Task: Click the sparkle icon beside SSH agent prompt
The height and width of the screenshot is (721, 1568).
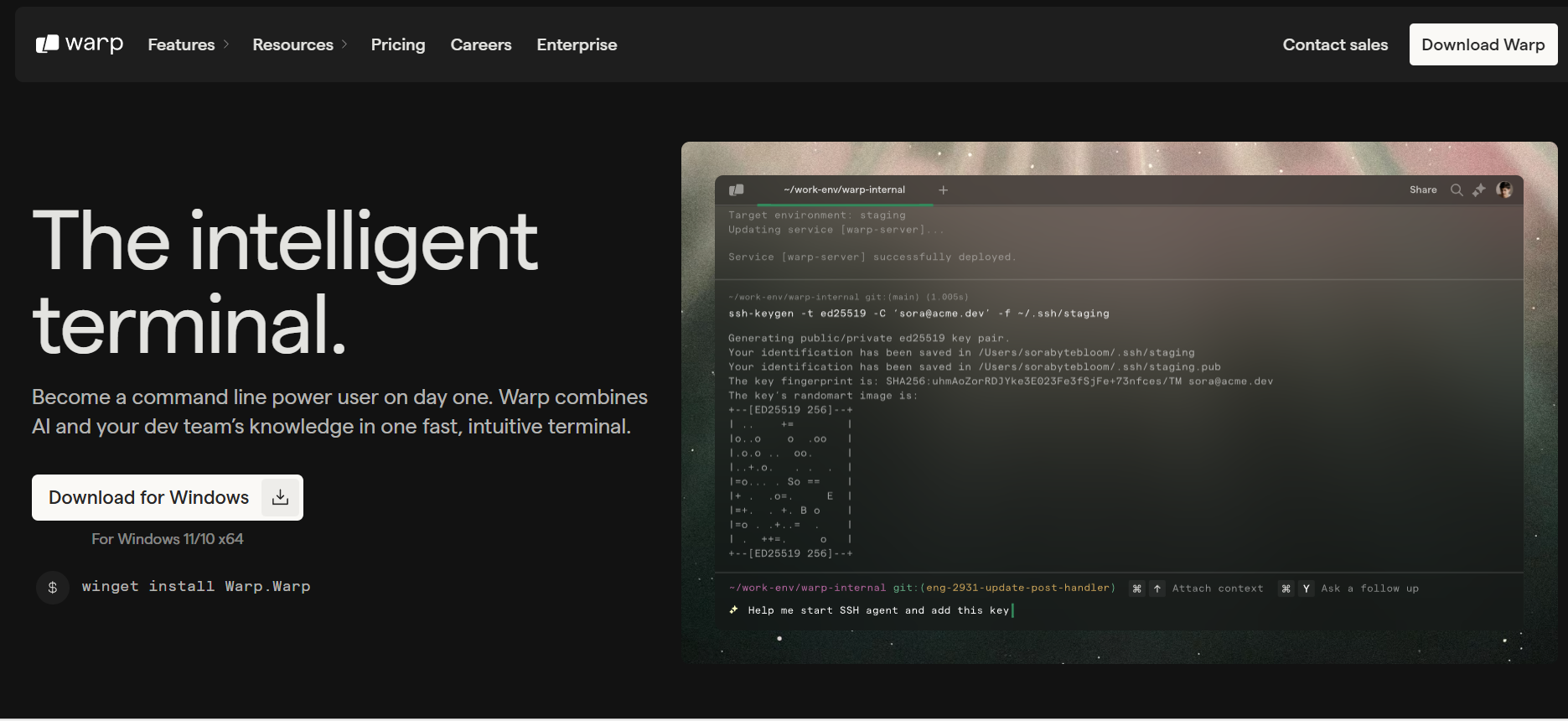Action: (734, 610)
